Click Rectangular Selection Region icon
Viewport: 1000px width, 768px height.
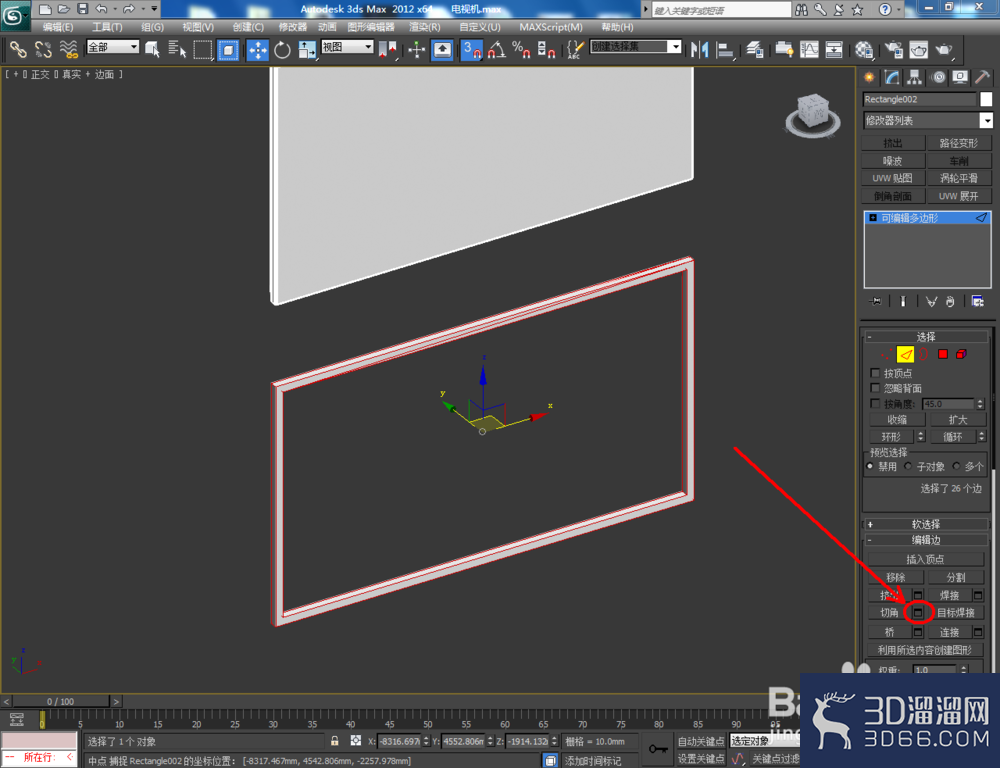coord(203,49)
